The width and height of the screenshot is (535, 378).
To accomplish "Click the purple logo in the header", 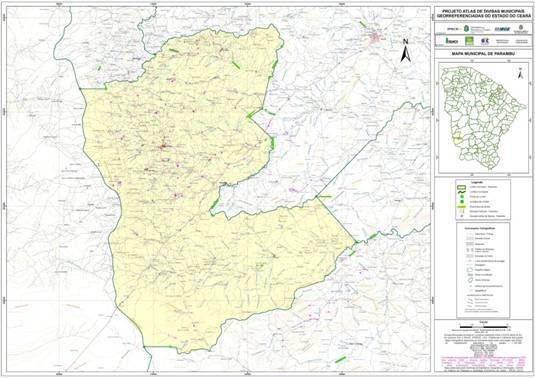I will [485, 41].
